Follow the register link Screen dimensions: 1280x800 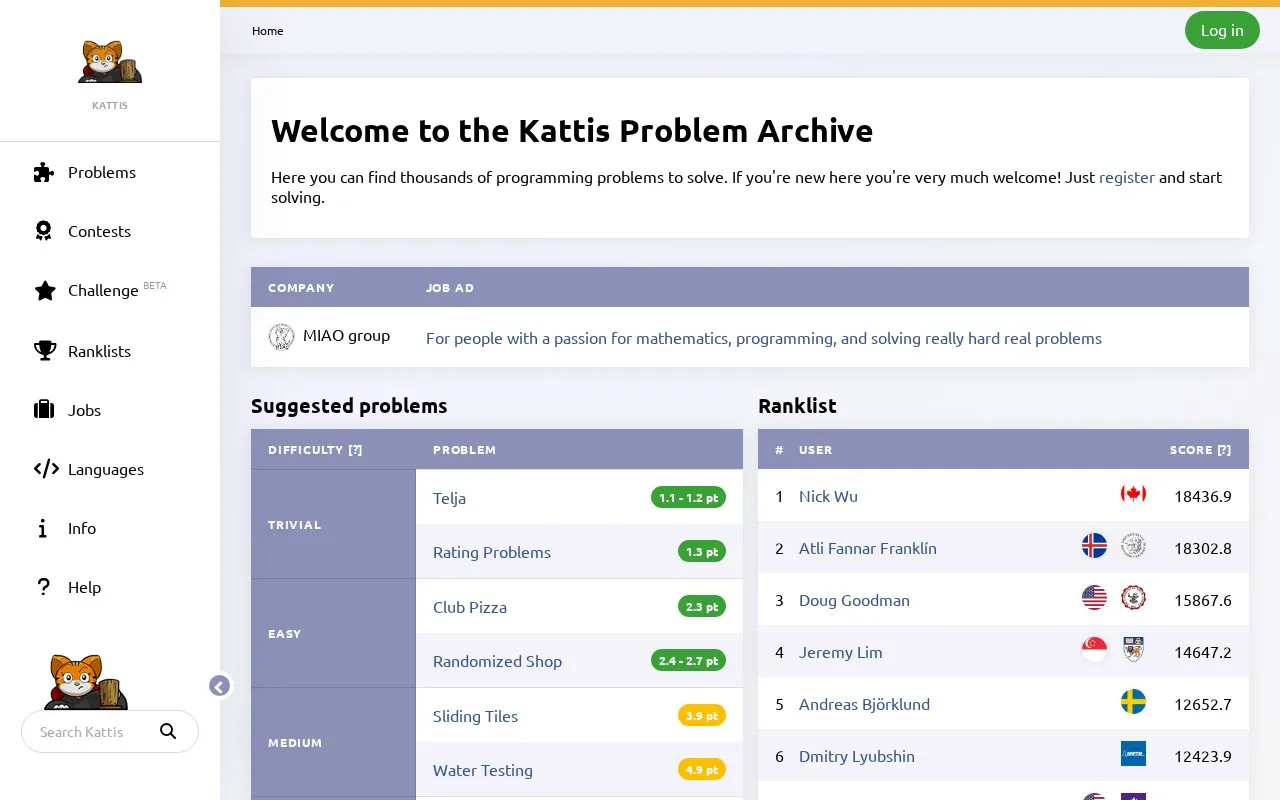point(1127,177)
